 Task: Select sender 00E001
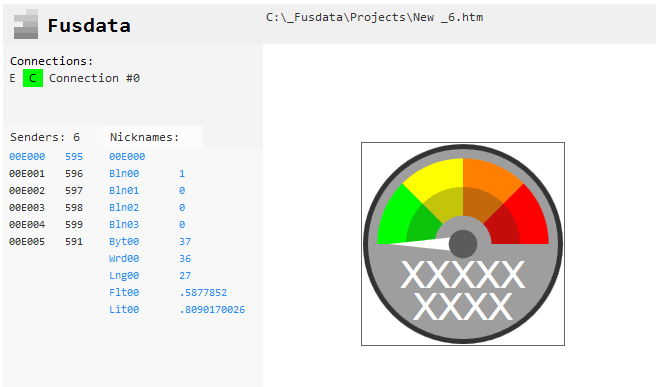click(27, 174)
